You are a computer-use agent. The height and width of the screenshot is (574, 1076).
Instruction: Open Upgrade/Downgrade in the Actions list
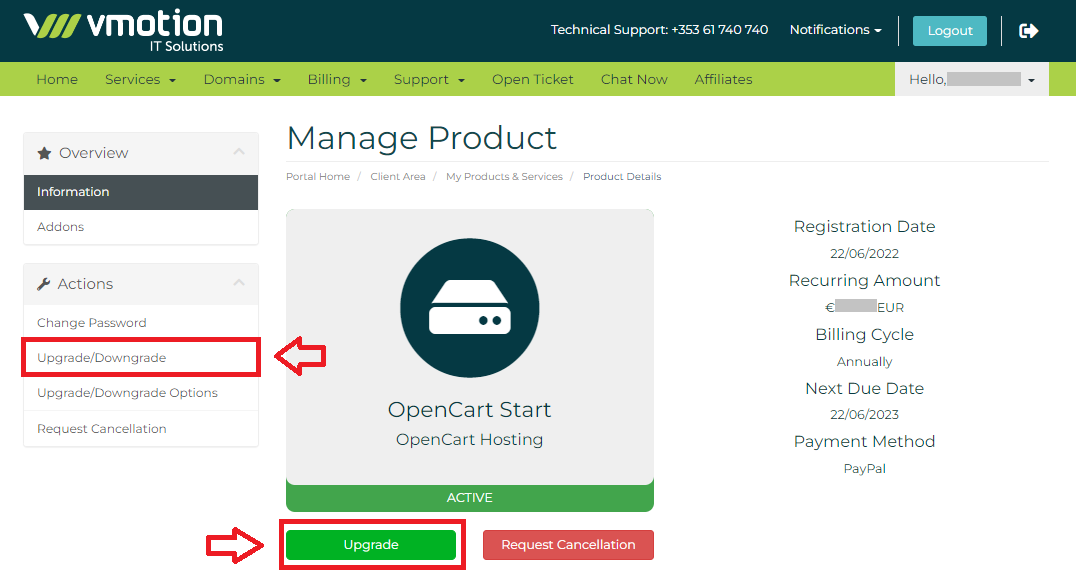[141, 358]
